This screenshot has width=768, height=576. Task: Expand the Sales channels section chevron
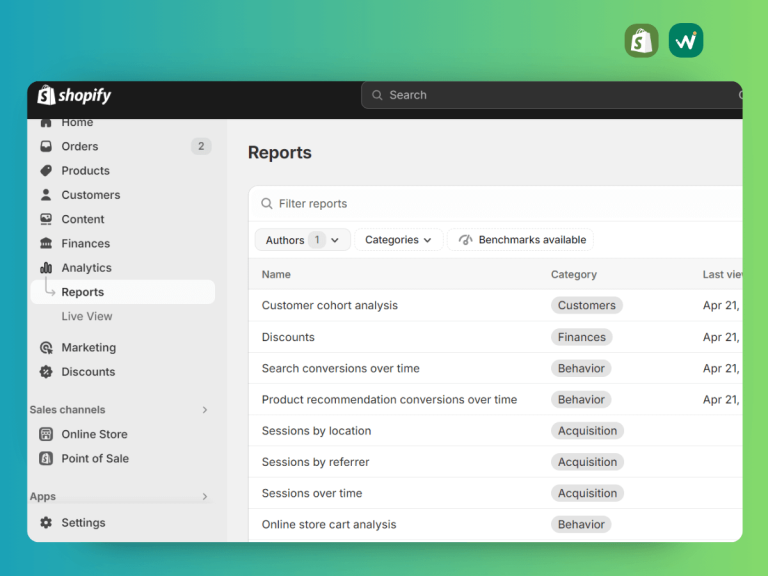point(205,410)
